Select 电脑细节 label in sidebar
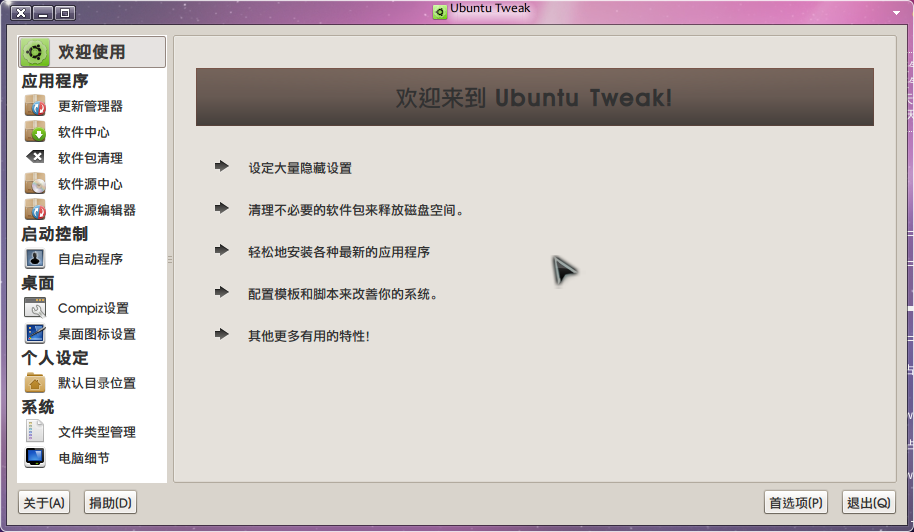 [83, 458]
